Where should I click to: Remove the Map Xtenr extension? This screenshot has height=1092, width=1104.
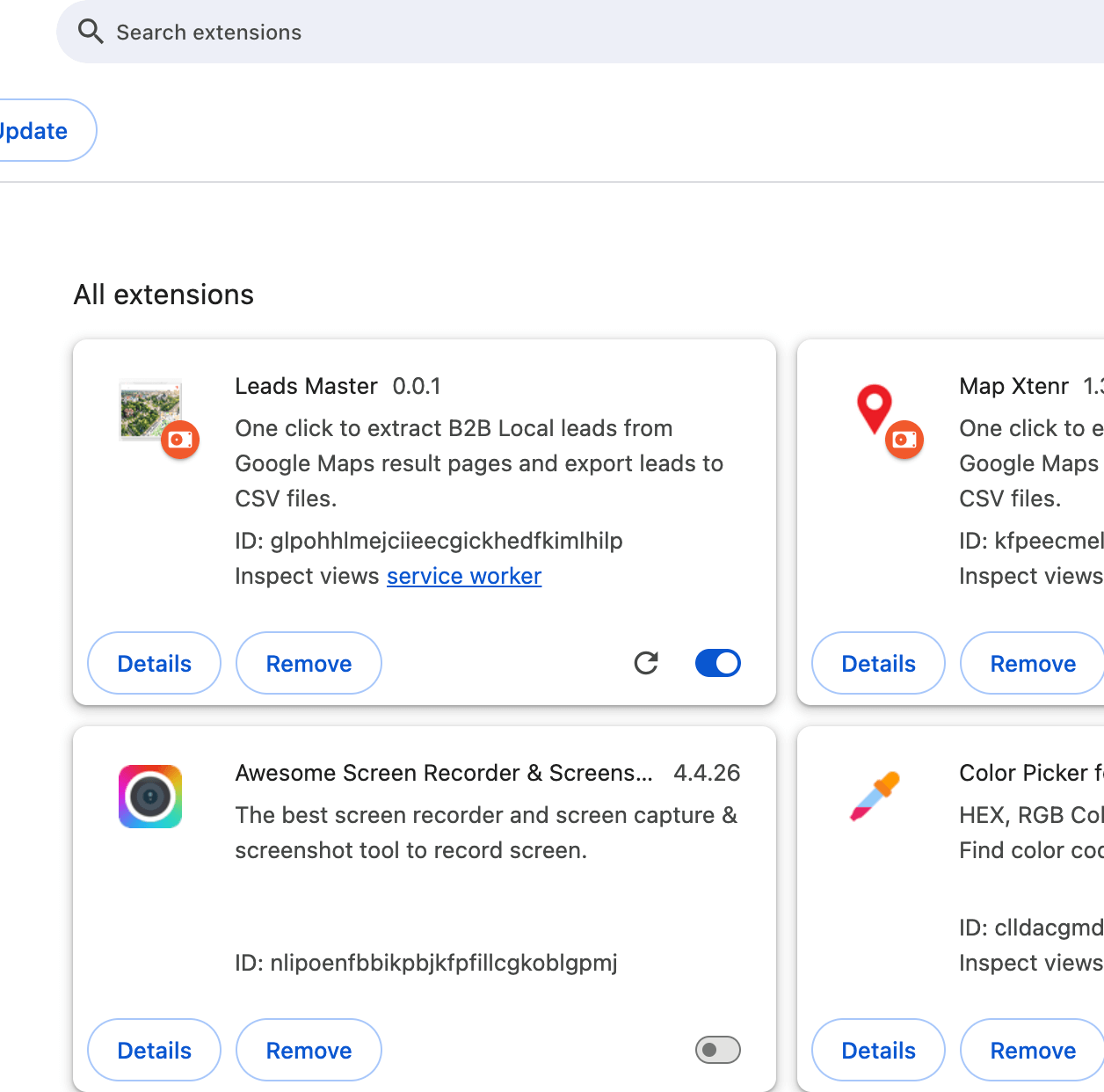coord(1032,663)
